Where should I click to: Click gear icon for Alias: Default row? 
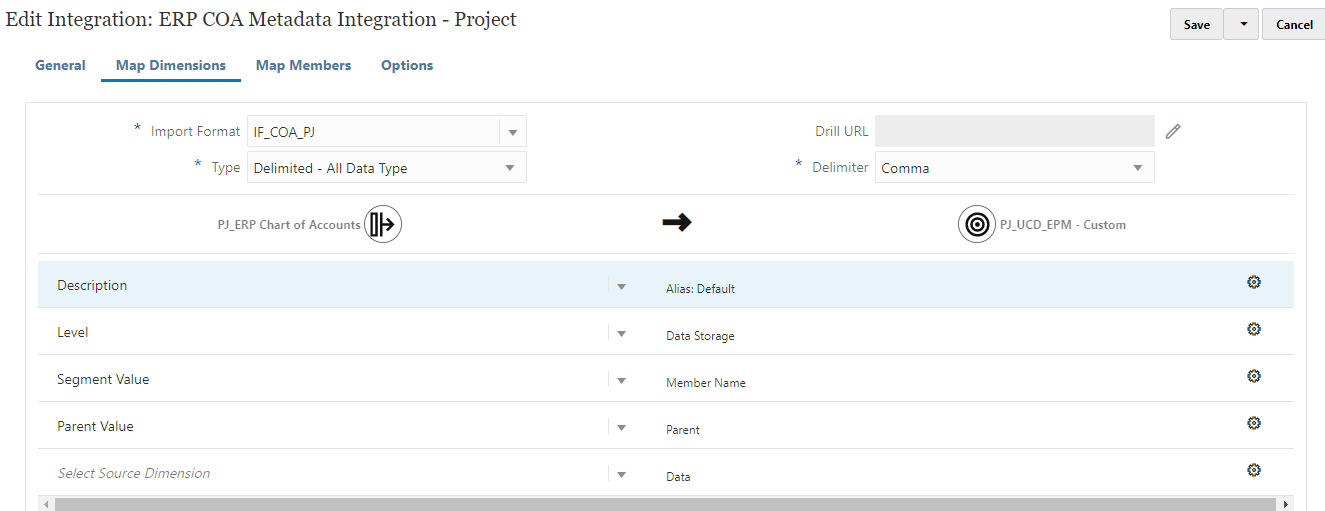(x=1253, y=282)
